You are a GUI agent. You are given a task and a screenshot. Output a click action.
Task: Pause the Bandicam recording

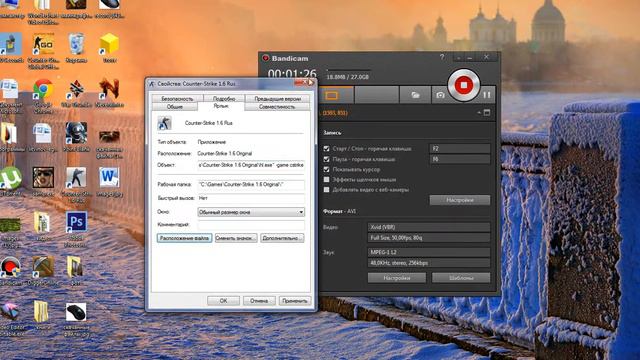[487, 95]
